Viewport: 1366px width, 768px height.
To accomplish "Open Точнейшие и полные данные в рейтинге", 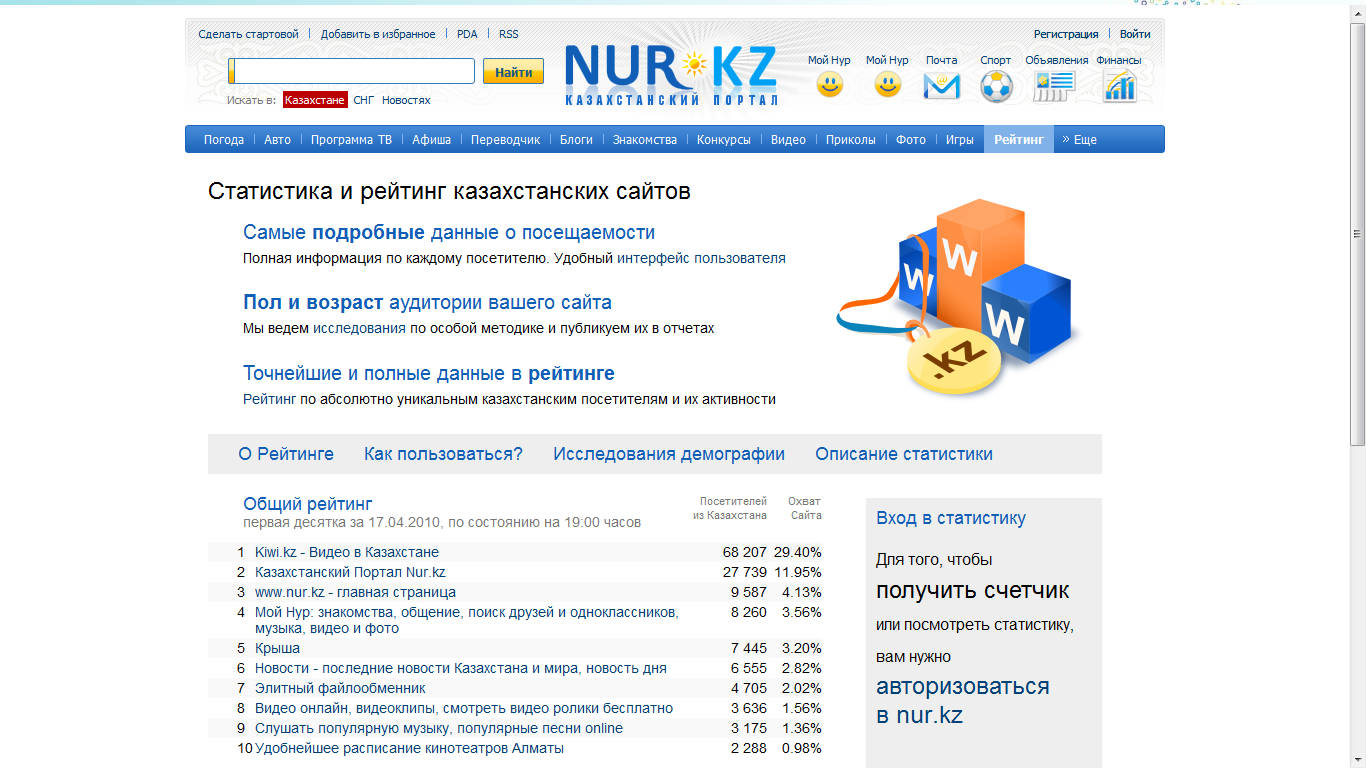I will (x=429, y=374).
